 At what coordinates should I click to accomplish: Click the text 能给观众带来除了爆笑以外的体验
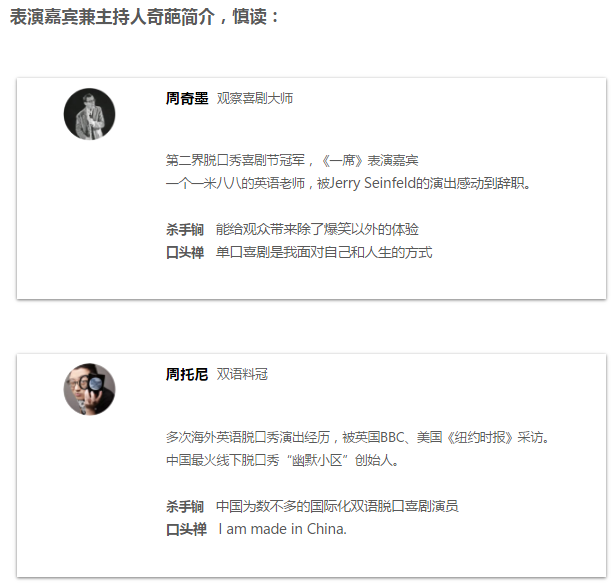(317, 229)
